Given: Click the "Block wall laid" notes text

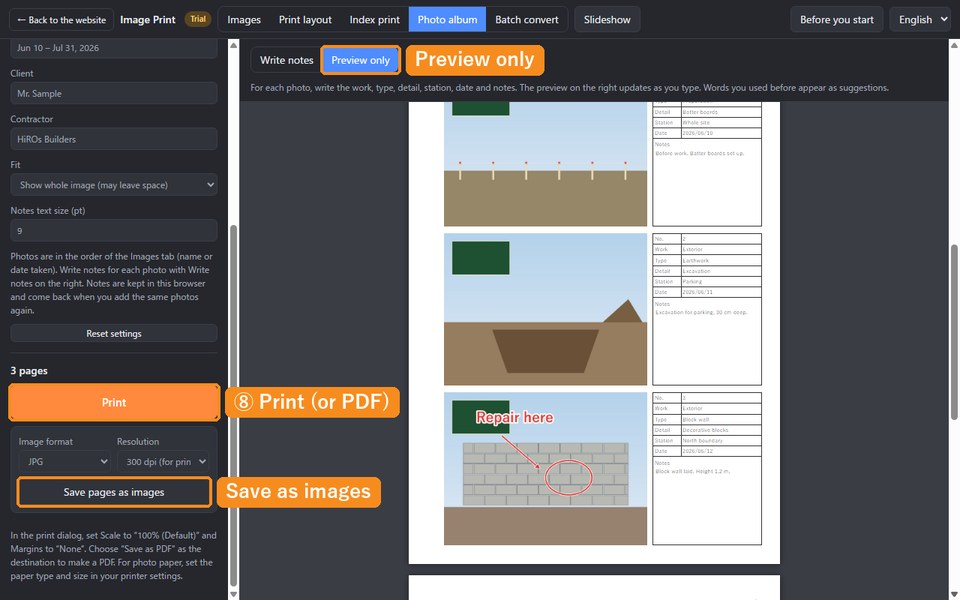Looking at the screenshot, I should click(692, 471).
